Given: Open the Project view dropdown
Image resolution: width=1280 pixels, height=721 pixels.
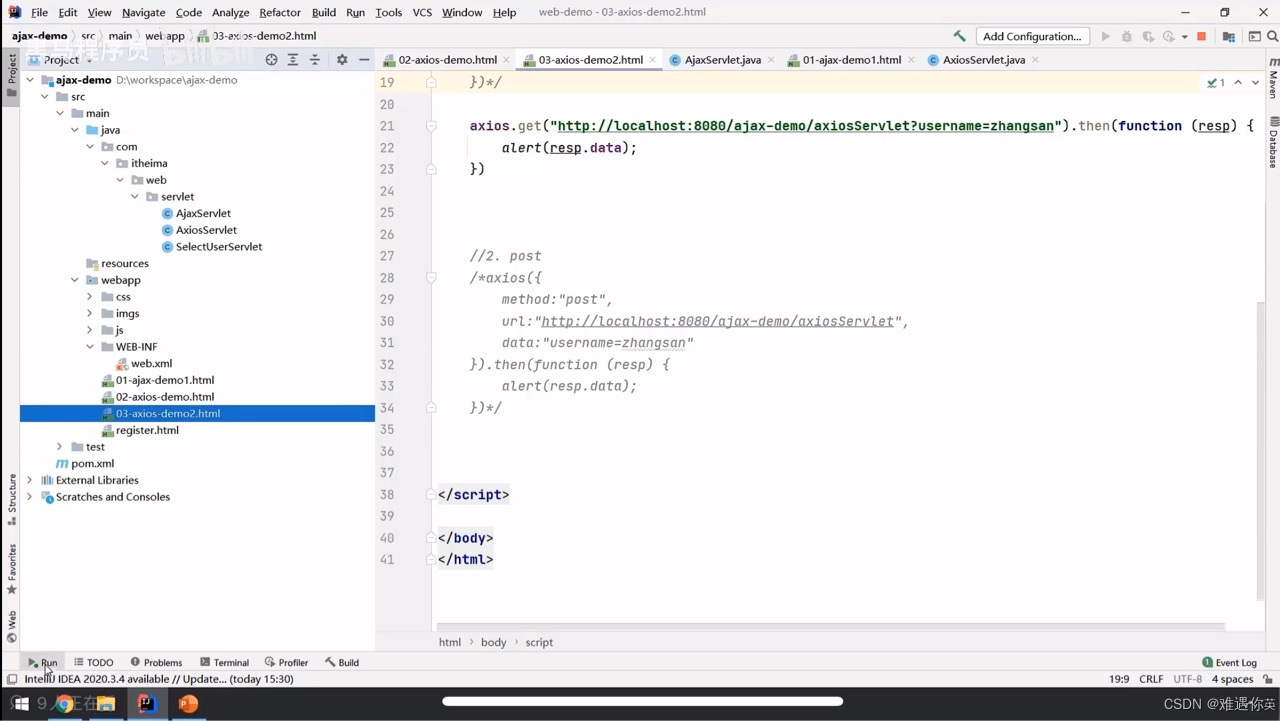Looking at the screenshot, I should point(61,60).
